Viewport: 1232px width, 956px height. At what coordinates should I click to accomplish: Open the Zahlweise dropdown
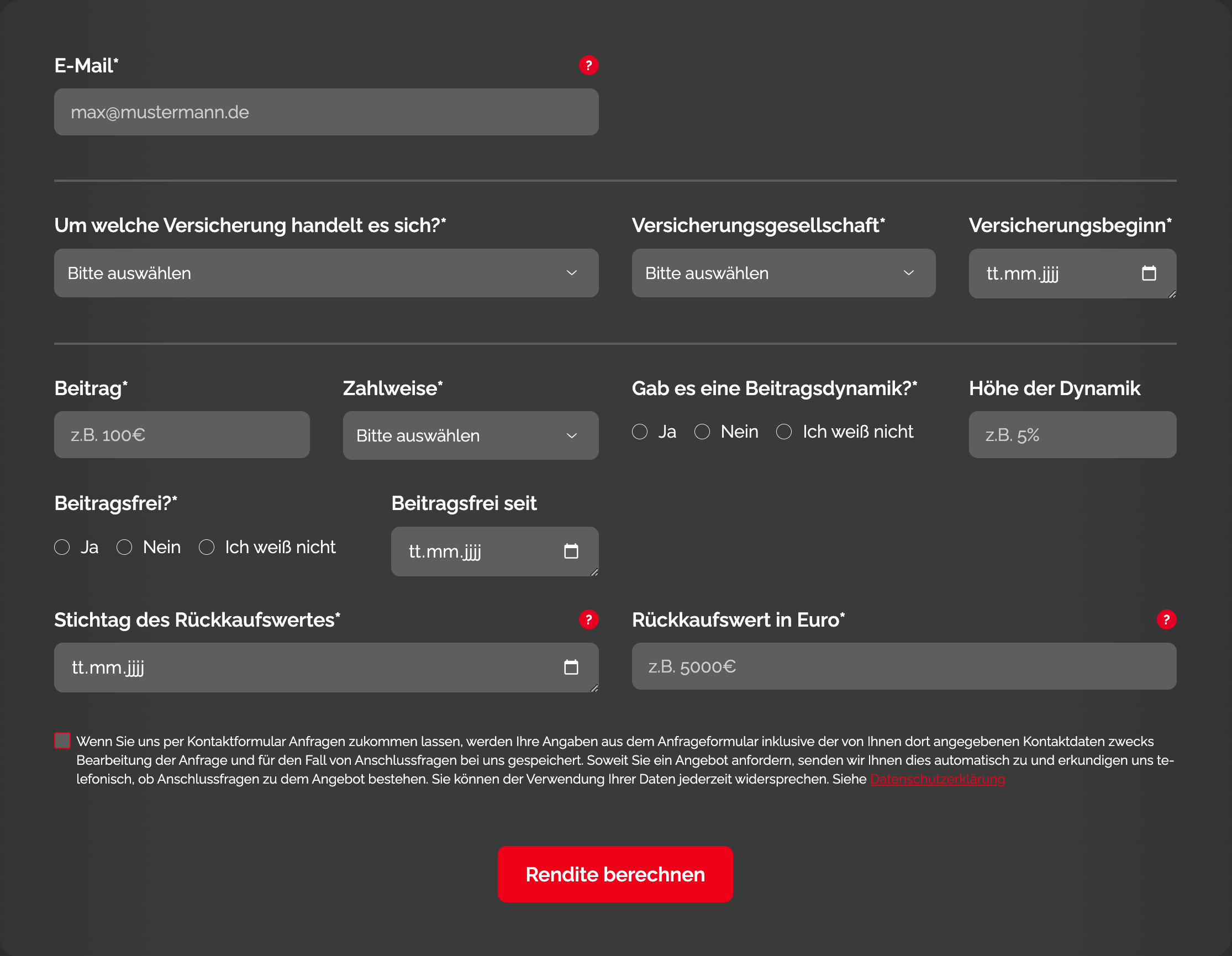click(x=471, y=435)
